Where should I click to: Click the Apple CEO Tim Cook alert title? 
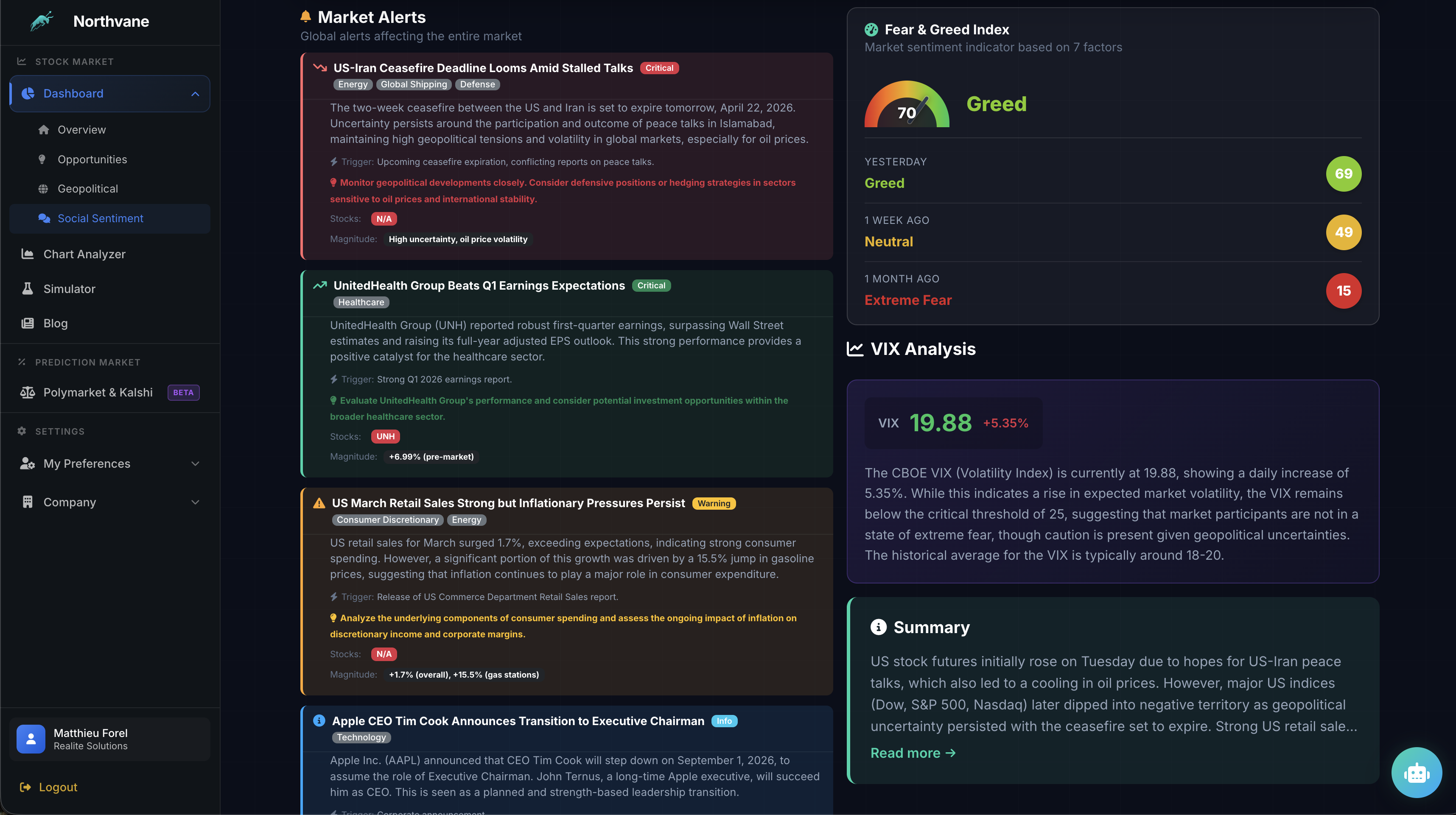(518, 721)
